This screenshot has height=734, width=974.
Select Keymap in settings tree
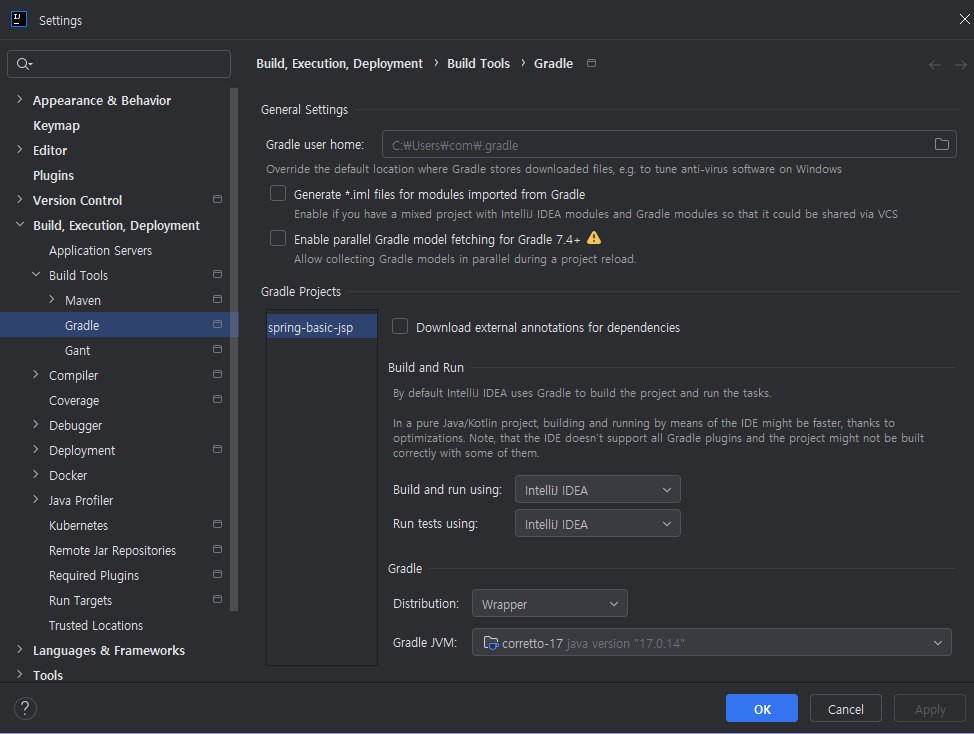(x=57, y=125)
